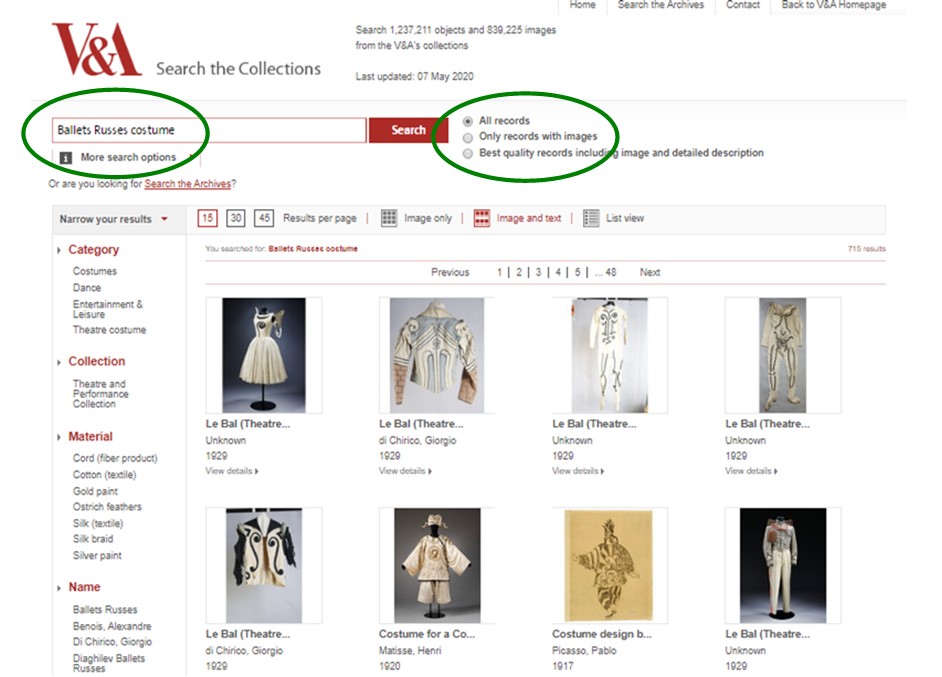The width and height of the screenshot is (942, 677).
Task: Switch to List view icon
Action: point(591,218)
